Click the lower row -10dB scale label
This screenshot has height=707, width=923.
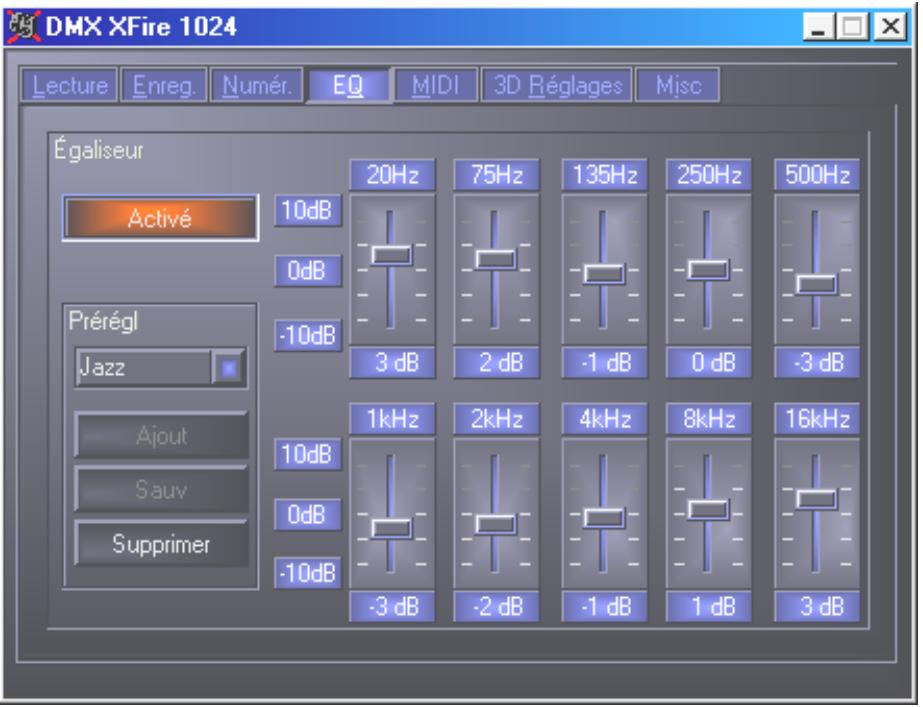[308, 573]
